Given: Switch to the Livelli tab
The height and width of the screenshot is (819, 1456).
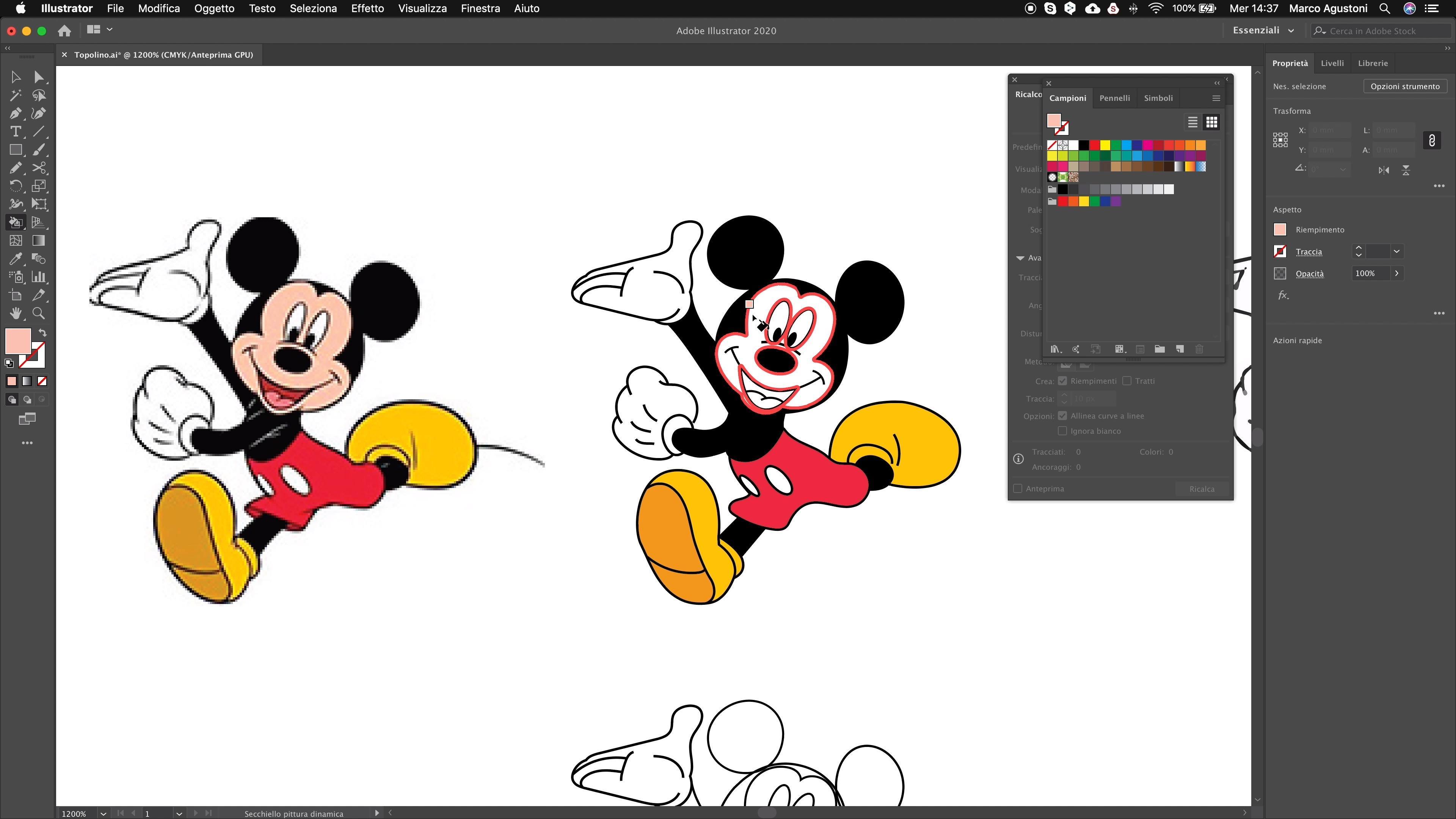Looking at the screenshot, I should point(1332,63).
